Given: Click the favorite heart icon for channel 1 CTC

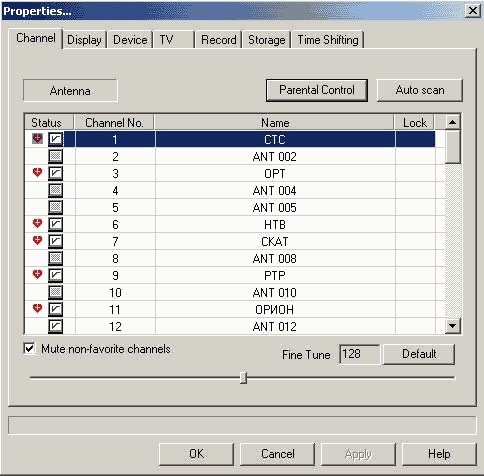Looking at the screenshot, I should (x=37, y=139).
